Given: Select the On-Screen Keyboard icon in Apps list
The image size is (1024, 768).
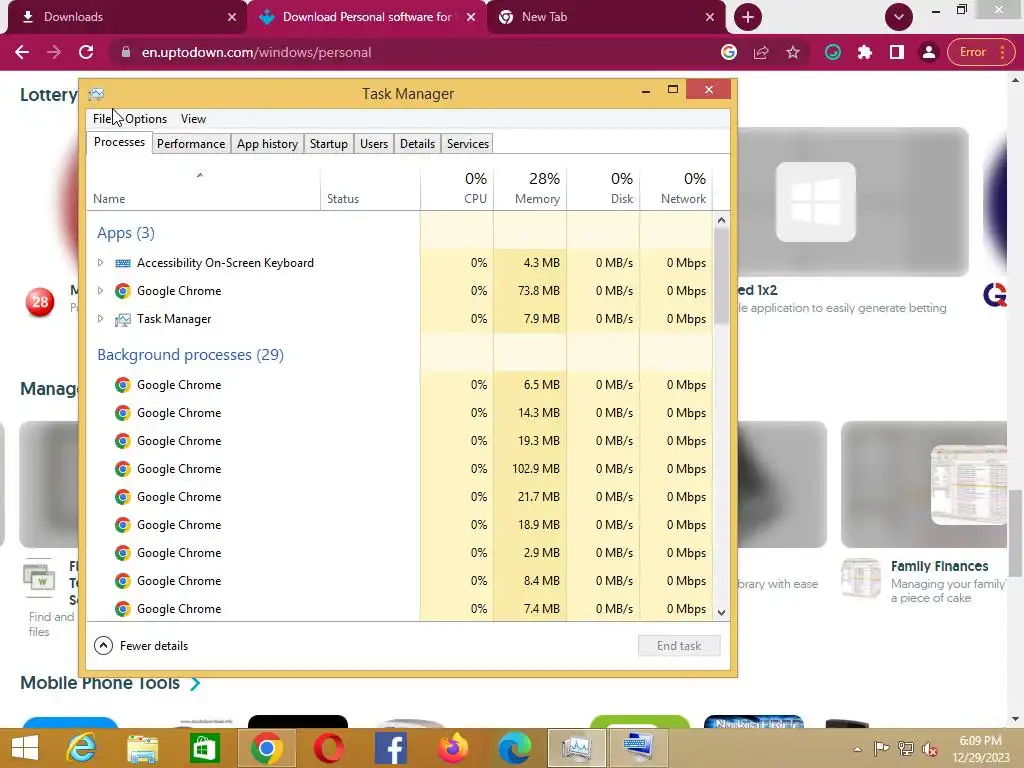Looking at the screenshot, I should 123,263.
